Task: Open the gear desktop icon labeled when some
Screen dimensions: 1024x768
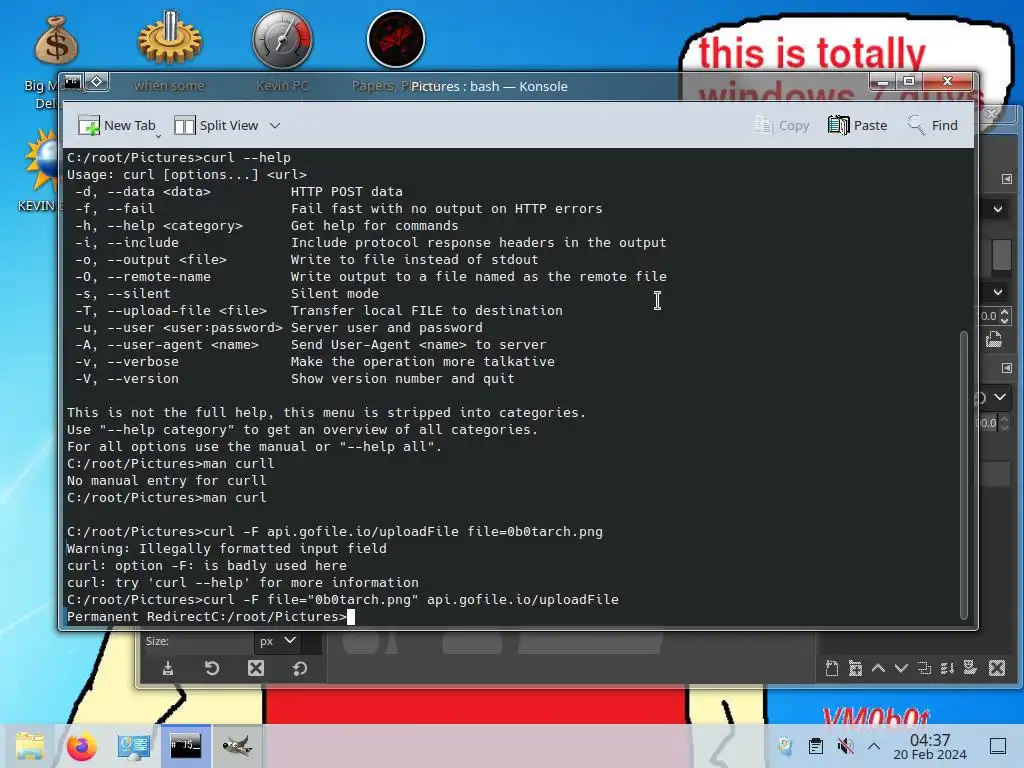Action: [169, 38]
